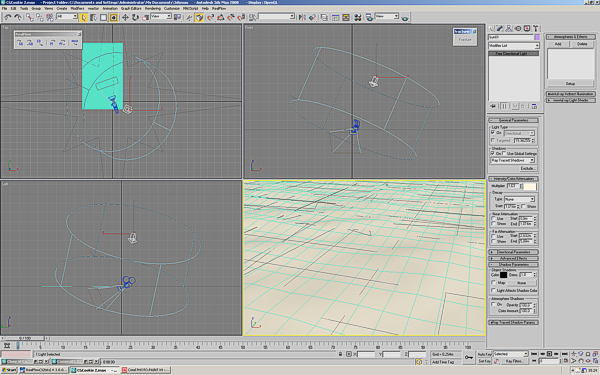Open the Modifier List dropdown

pos(514,46)
